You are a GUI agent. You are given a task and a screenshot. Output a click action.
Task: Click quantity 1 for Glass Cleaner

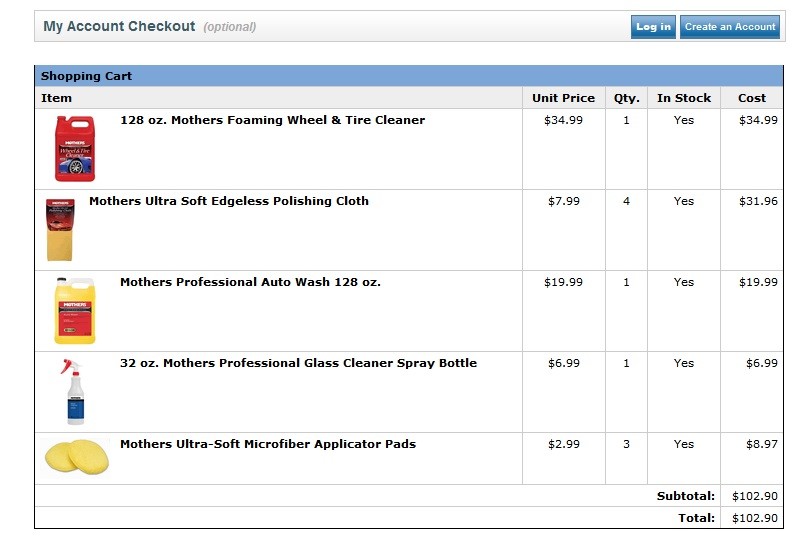(x=626, y=364)
